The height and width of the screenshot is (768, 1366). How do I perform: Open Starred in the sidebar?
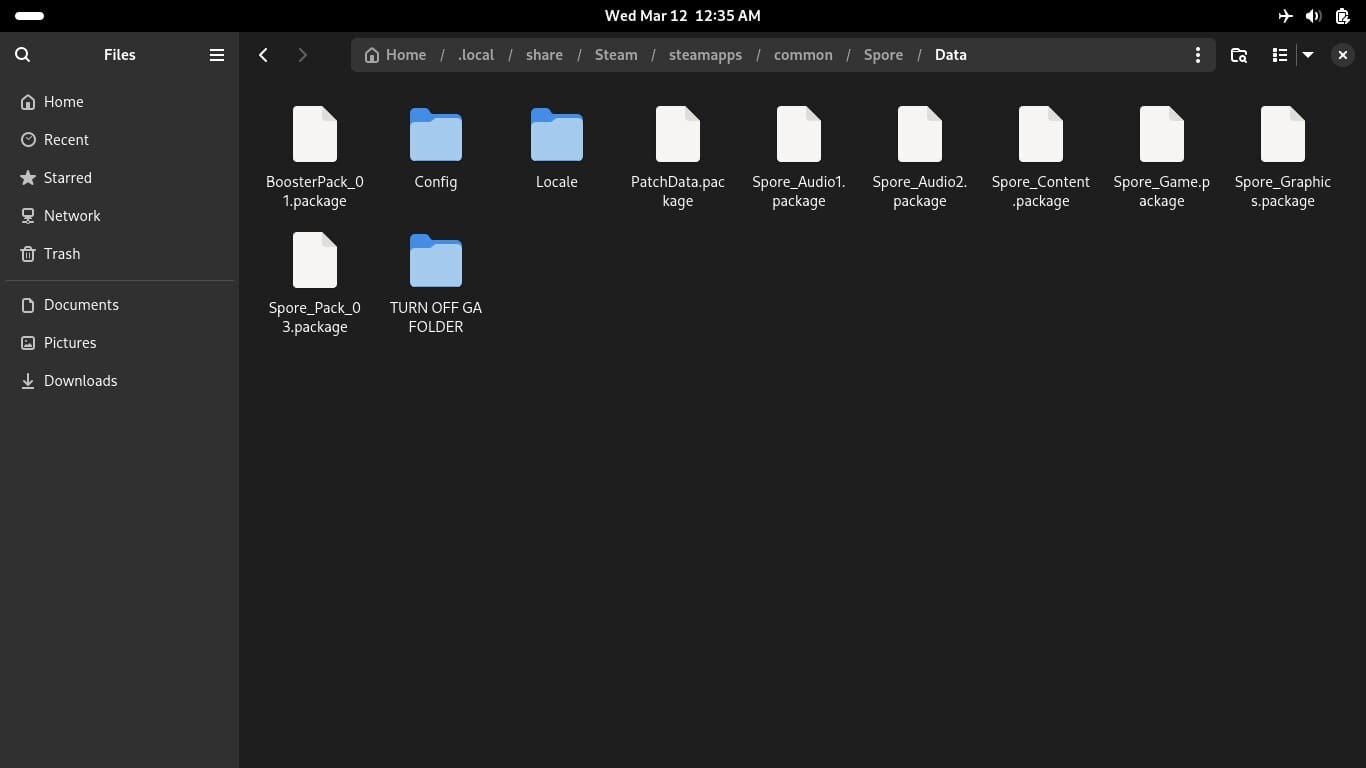pos(120,178)
